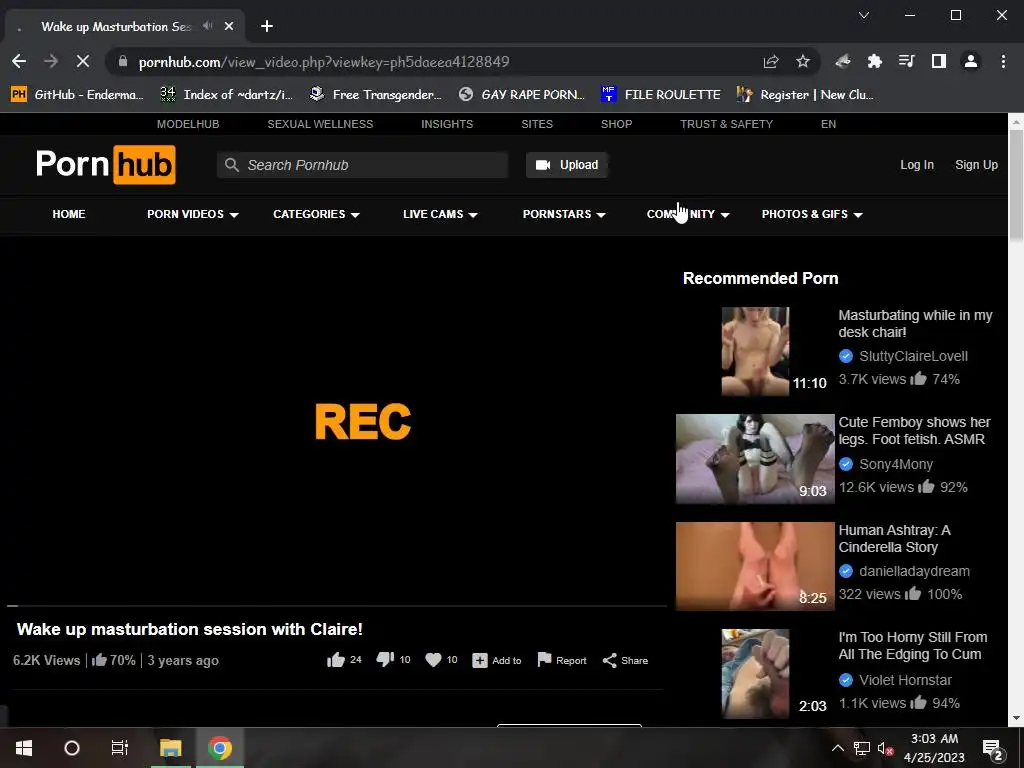Click the video player area showing REC
1024x768 pixels.
336,421
